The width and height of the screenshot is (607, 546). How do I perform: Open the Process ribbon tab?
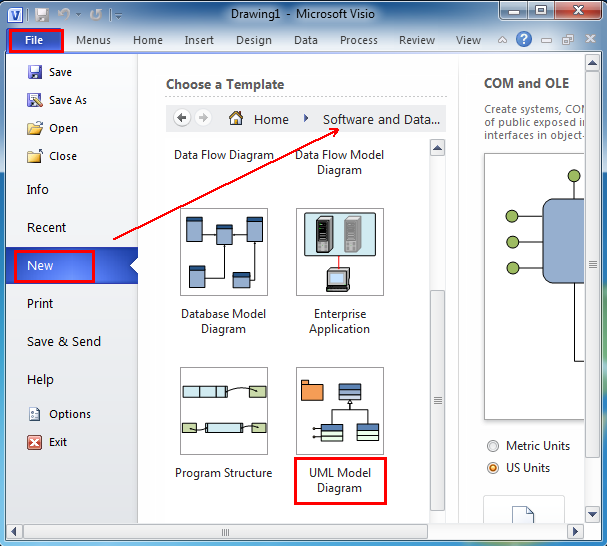pos(359,40)
